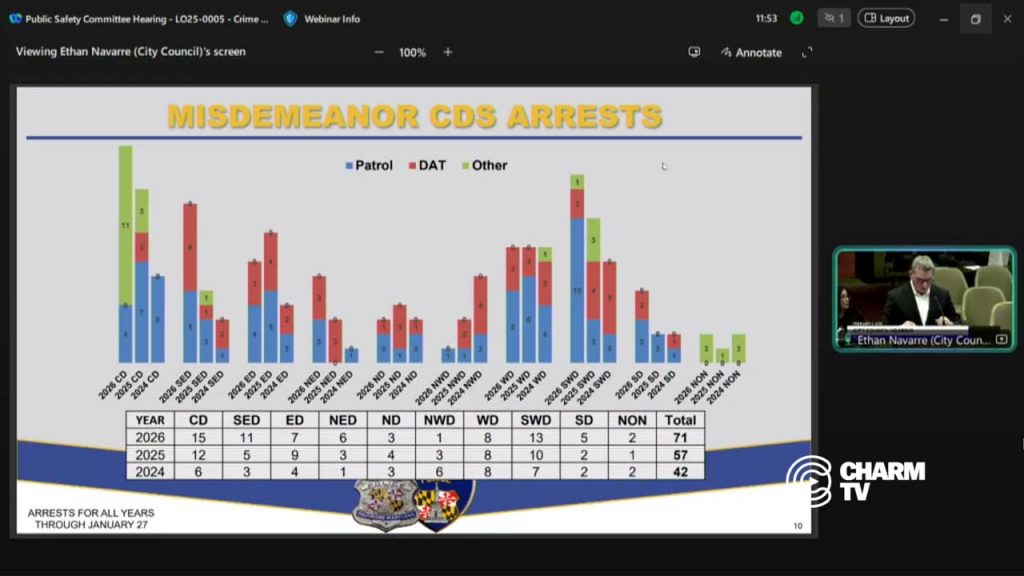This screenshot has height=576, width=1024.
Task: Toggle the hidden participants counter
Action: coord(834,18)
